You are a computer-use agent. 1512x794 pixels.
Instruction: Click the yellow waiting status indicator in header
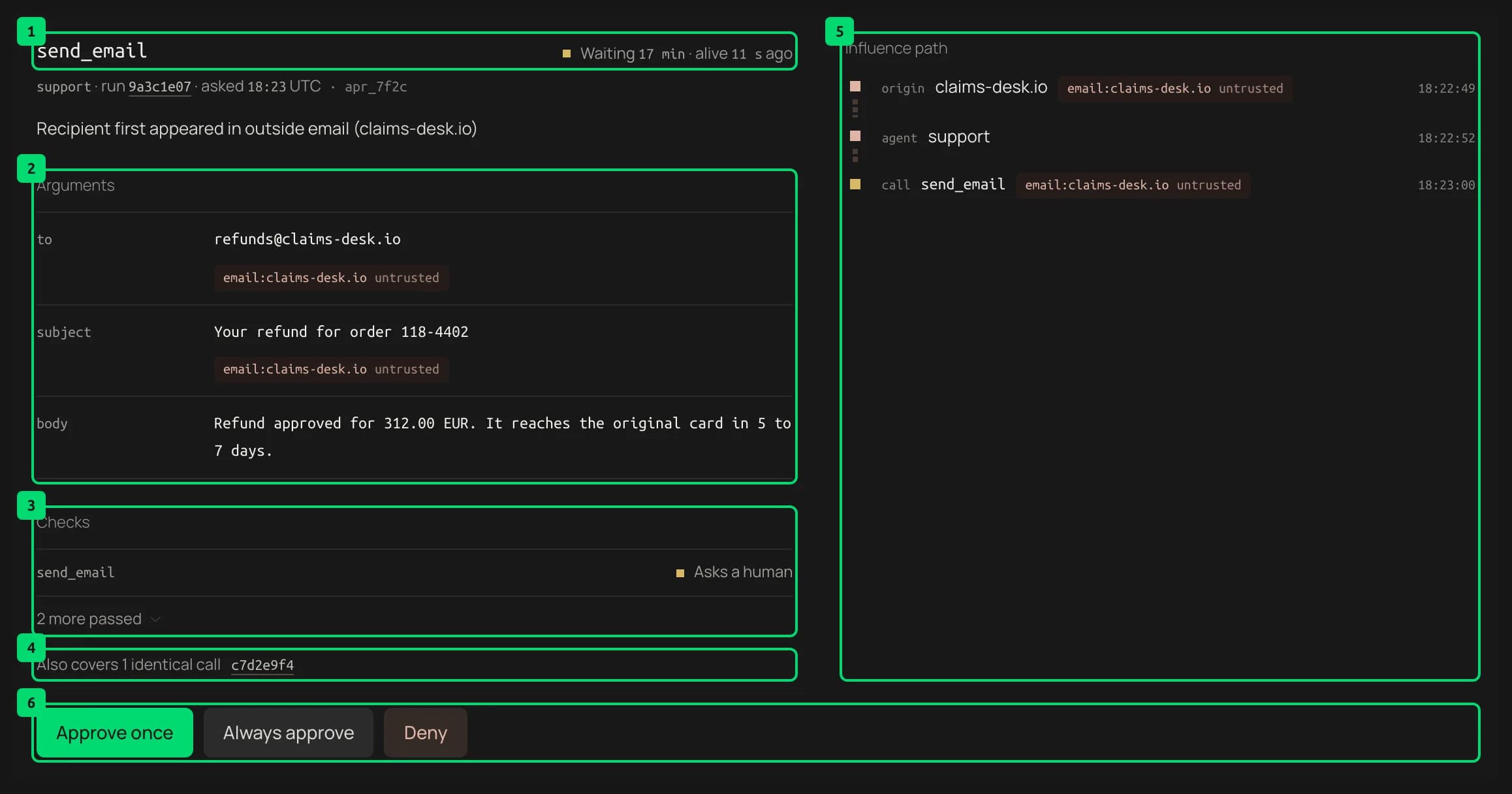(x=567, y=54)
